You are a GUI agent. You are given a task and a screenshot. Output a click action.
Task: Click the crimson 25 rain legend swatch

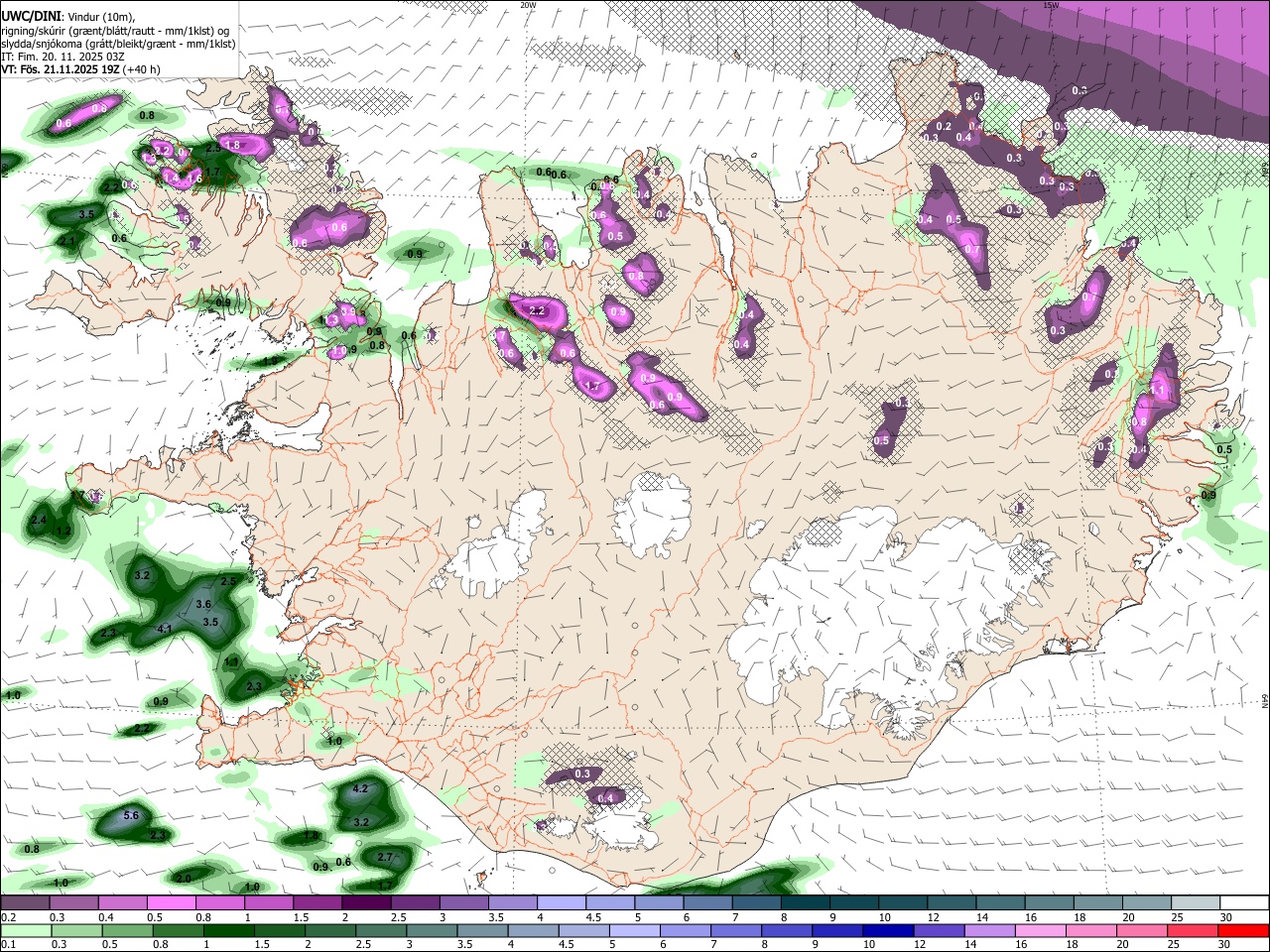pos(1191,931)
